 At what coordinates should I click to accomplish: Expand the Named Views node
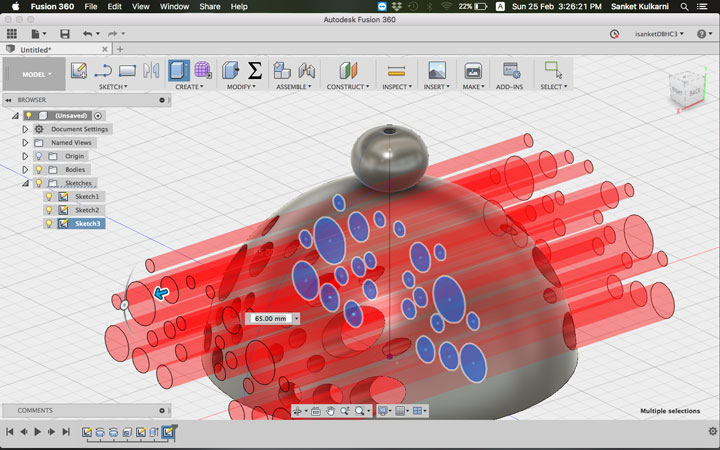pyautogui.click(x=25, y=143)
